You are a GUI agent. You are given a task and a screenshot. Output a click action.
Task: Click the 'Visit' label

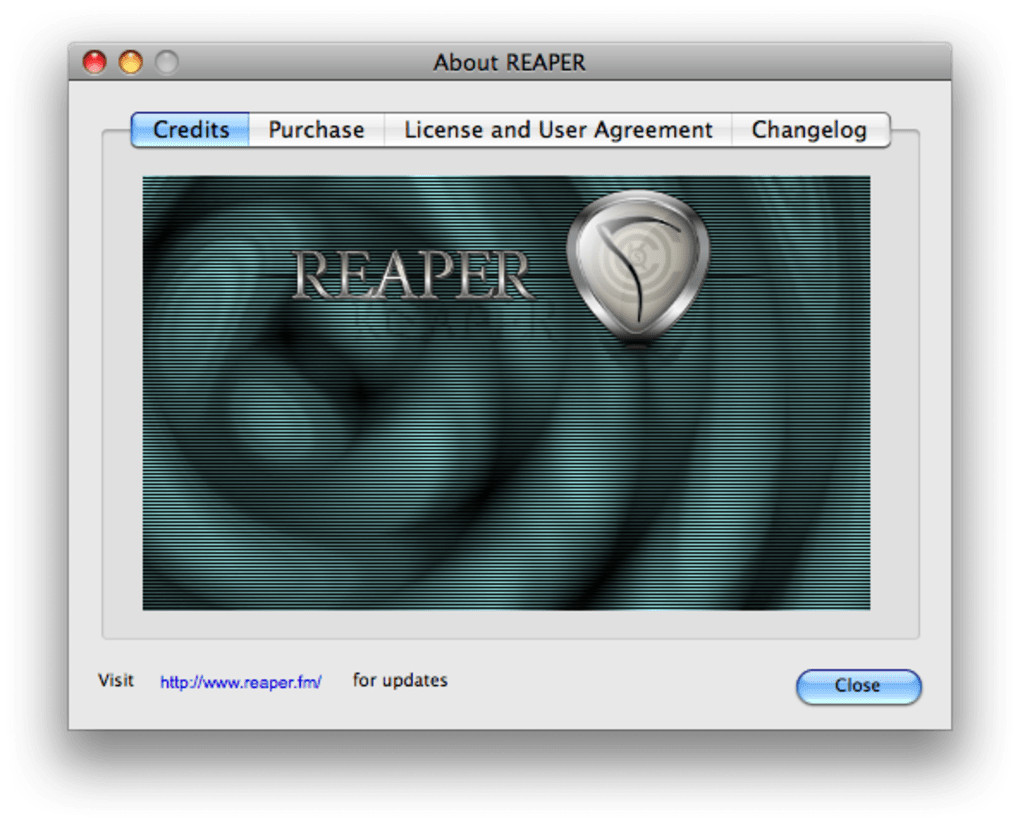[116, 680]
